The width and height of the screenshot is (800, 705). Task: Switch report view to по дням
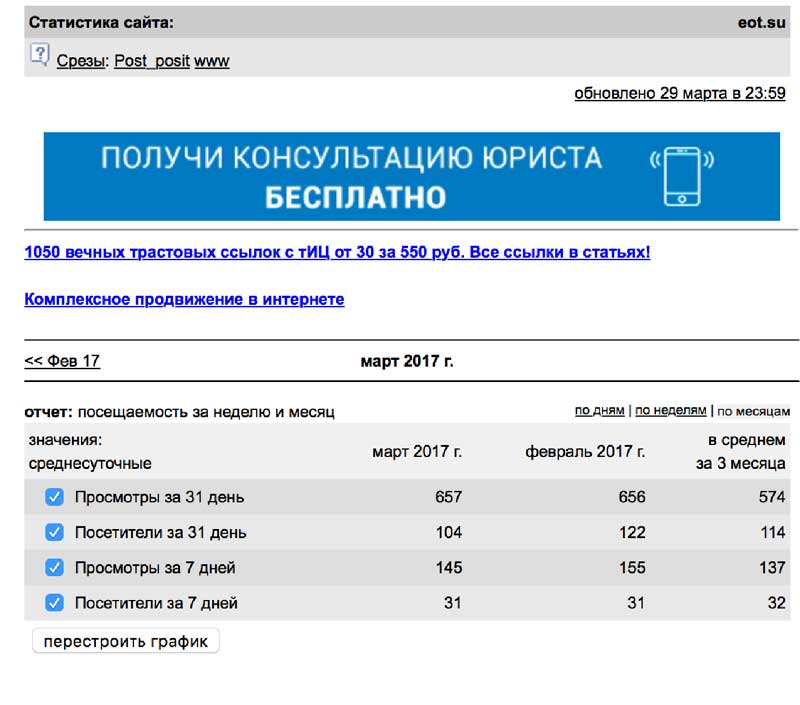[x=599, y=411]
